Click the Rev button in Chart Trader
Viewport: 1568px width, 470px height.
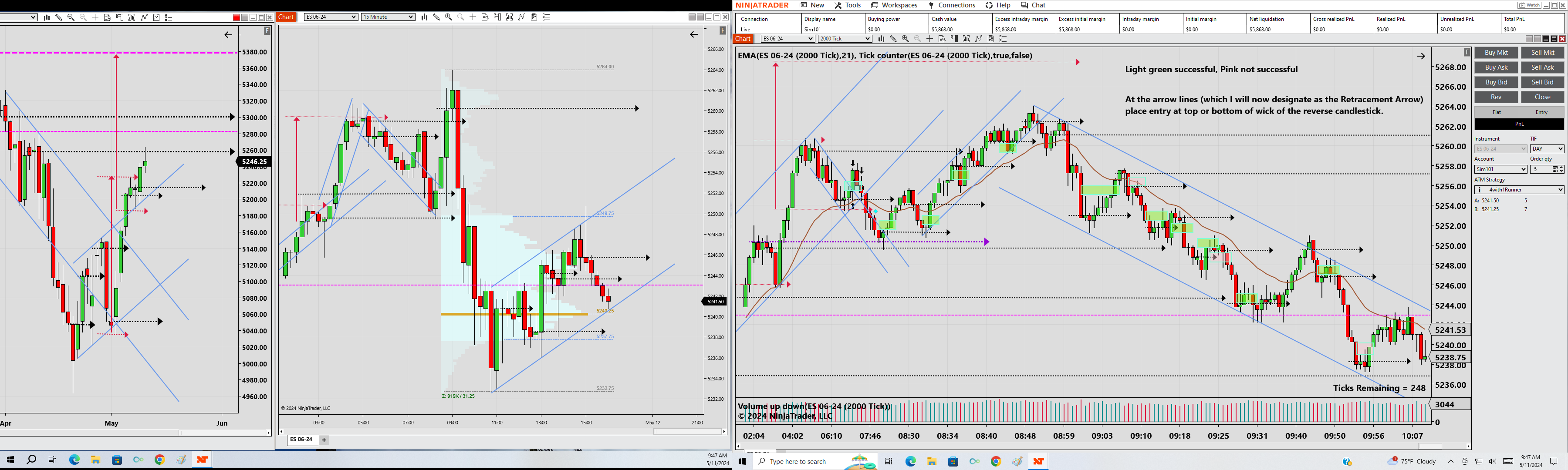pos(1496,97)
